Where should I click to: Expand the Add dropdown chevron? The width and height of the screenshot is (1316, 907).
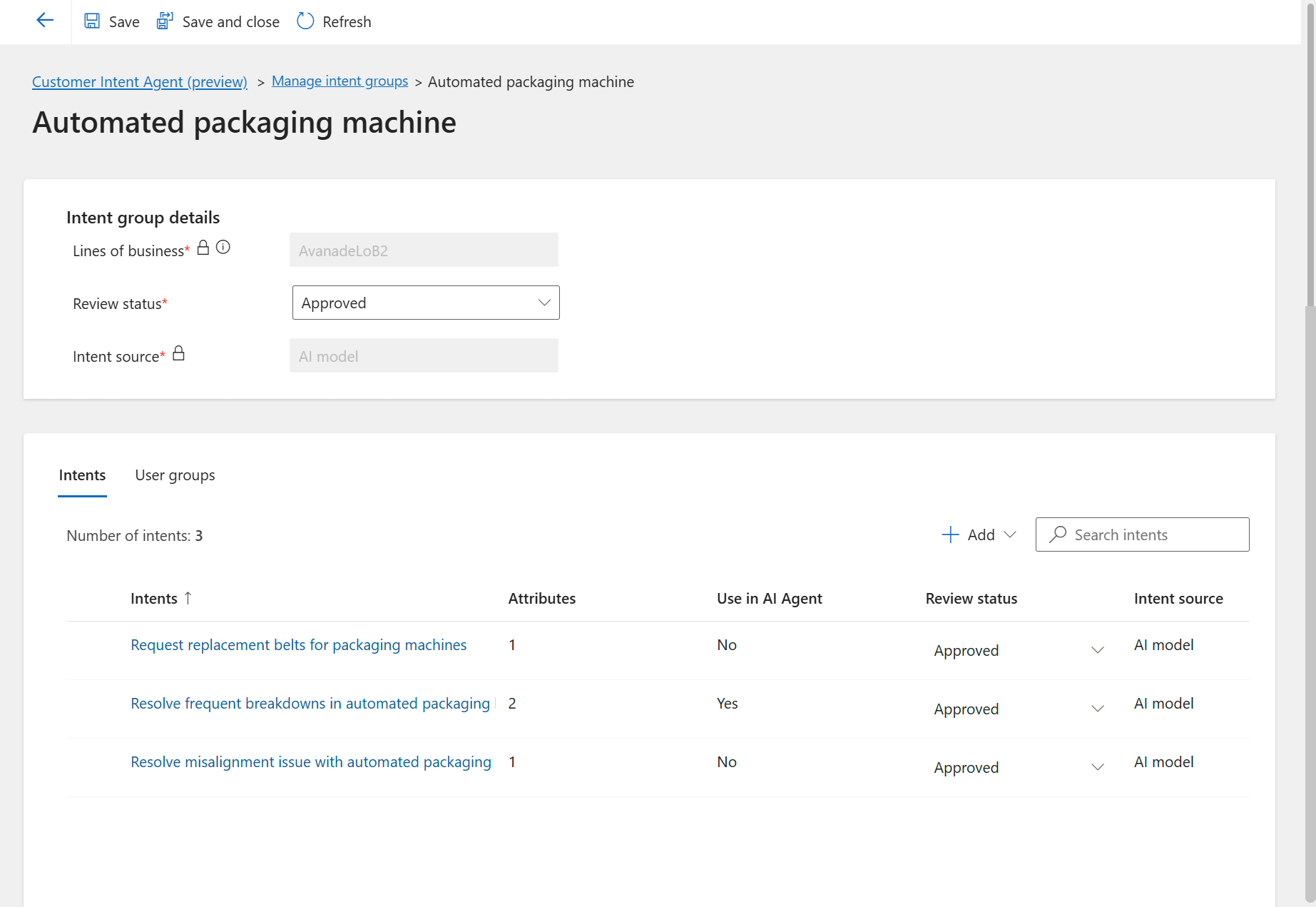1010,535
